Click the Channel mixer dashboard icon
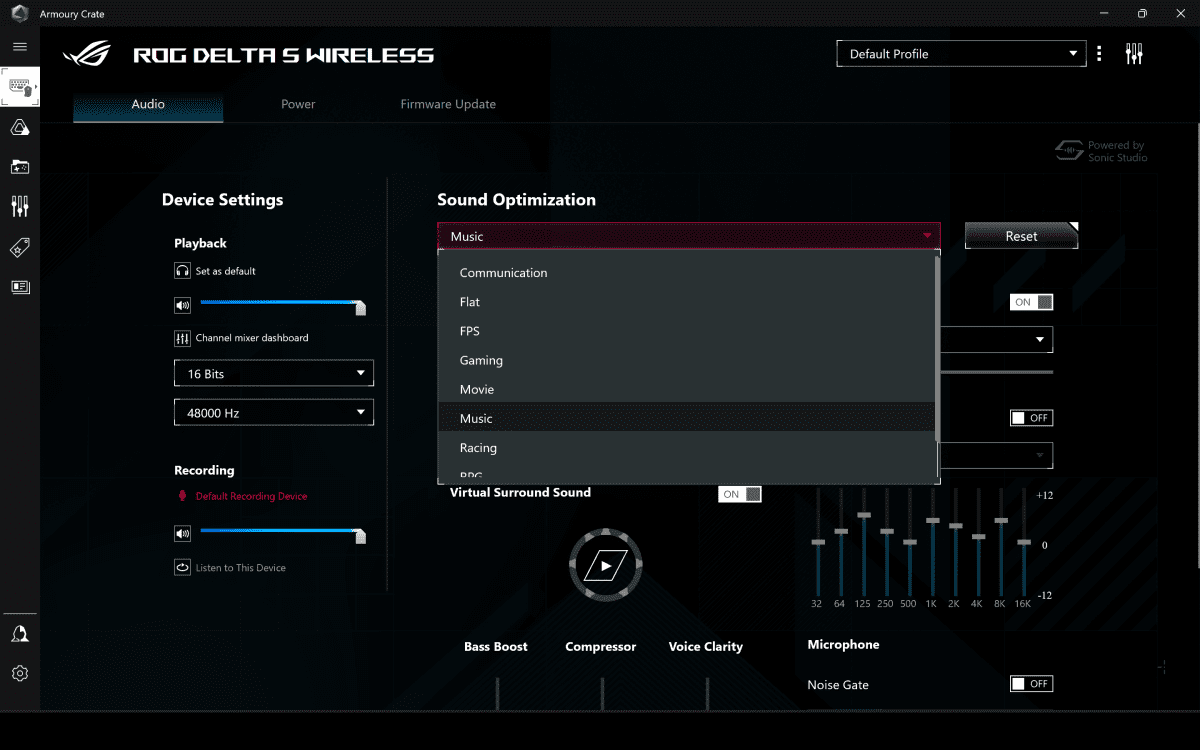 point(182,338)
